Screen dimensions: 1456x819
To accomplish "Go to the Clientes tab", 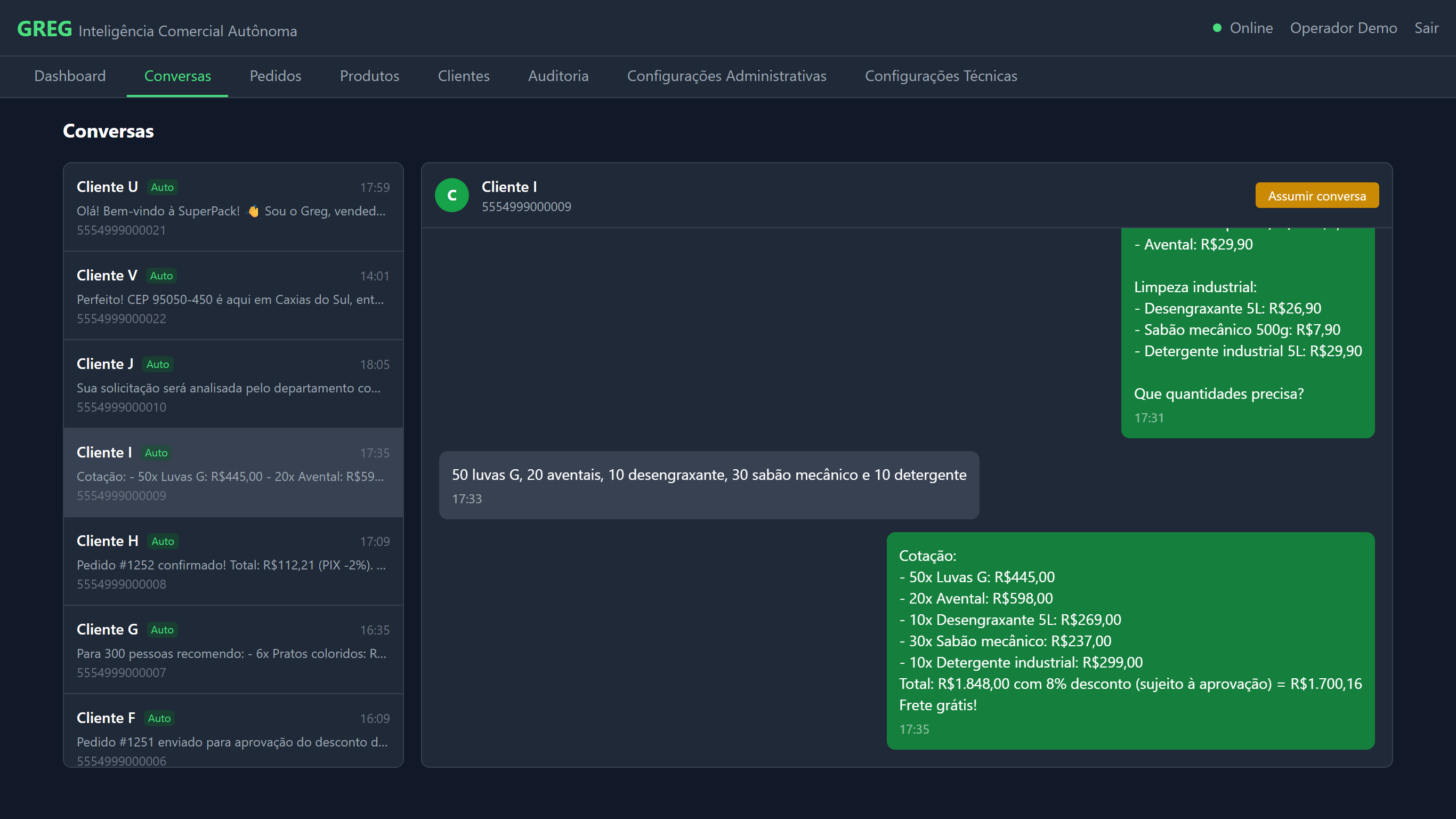I will point(464,76).
